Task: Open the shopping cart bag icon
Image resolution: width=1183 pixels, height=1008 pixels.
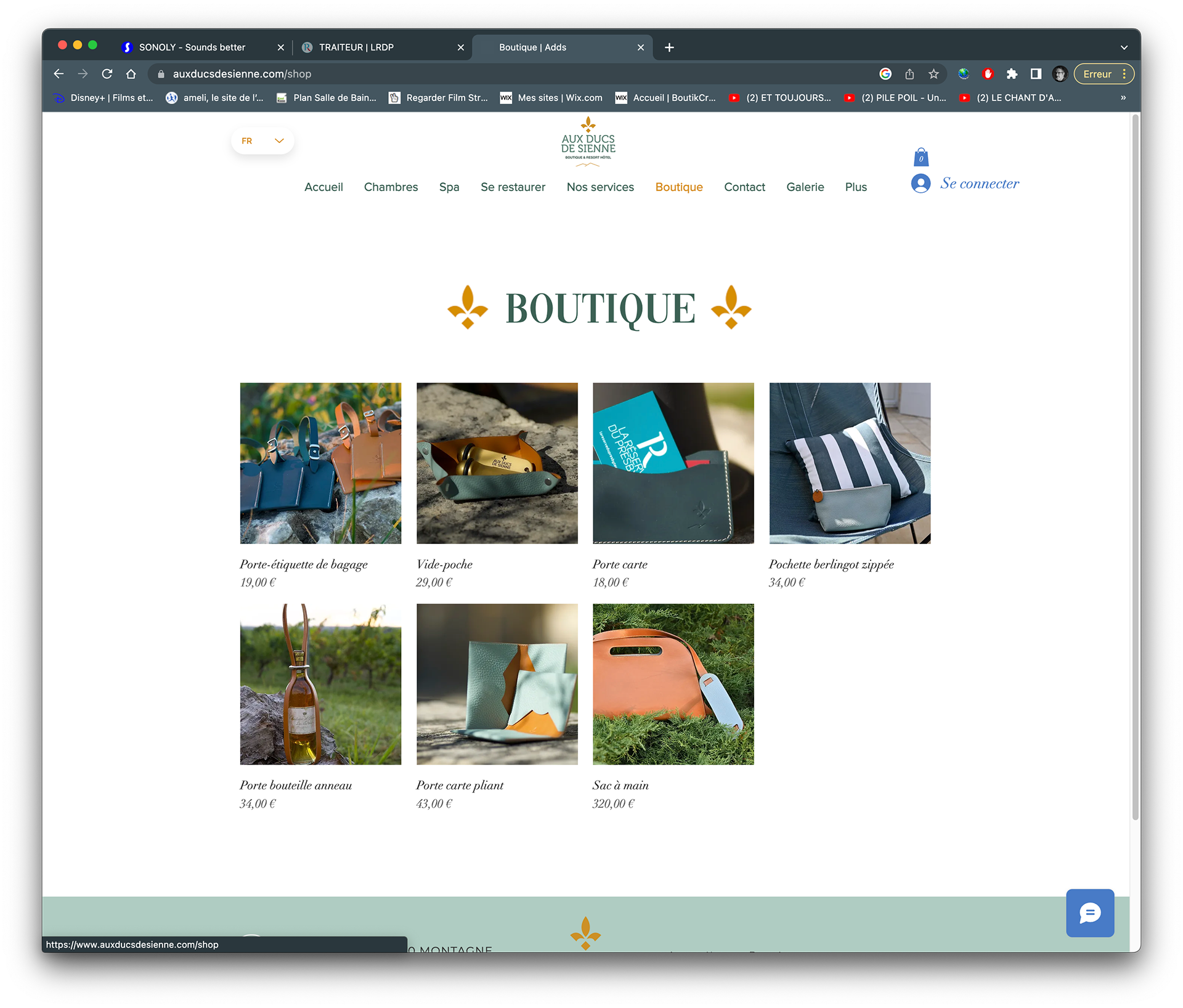Action: tap(921, 157)
